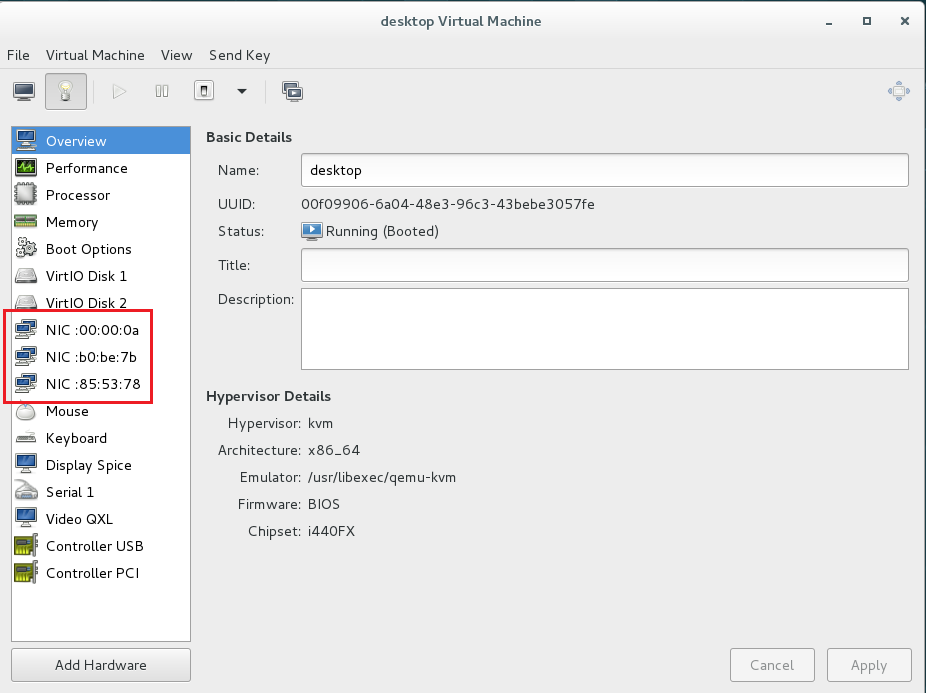Select the Keyboard entry label

tap(77, 438)
